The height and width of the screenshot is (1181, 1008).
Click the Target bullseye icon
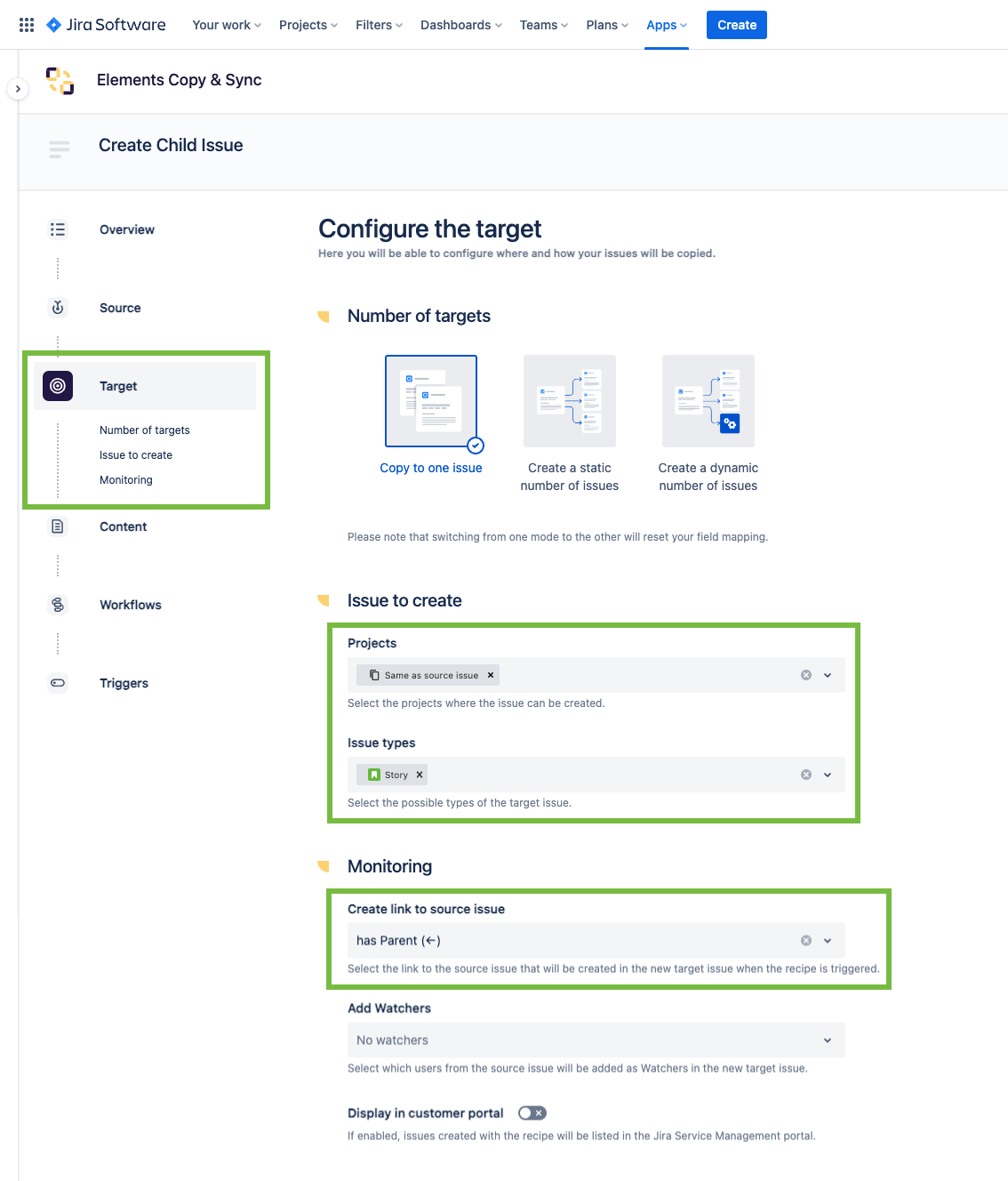[58, 386]
